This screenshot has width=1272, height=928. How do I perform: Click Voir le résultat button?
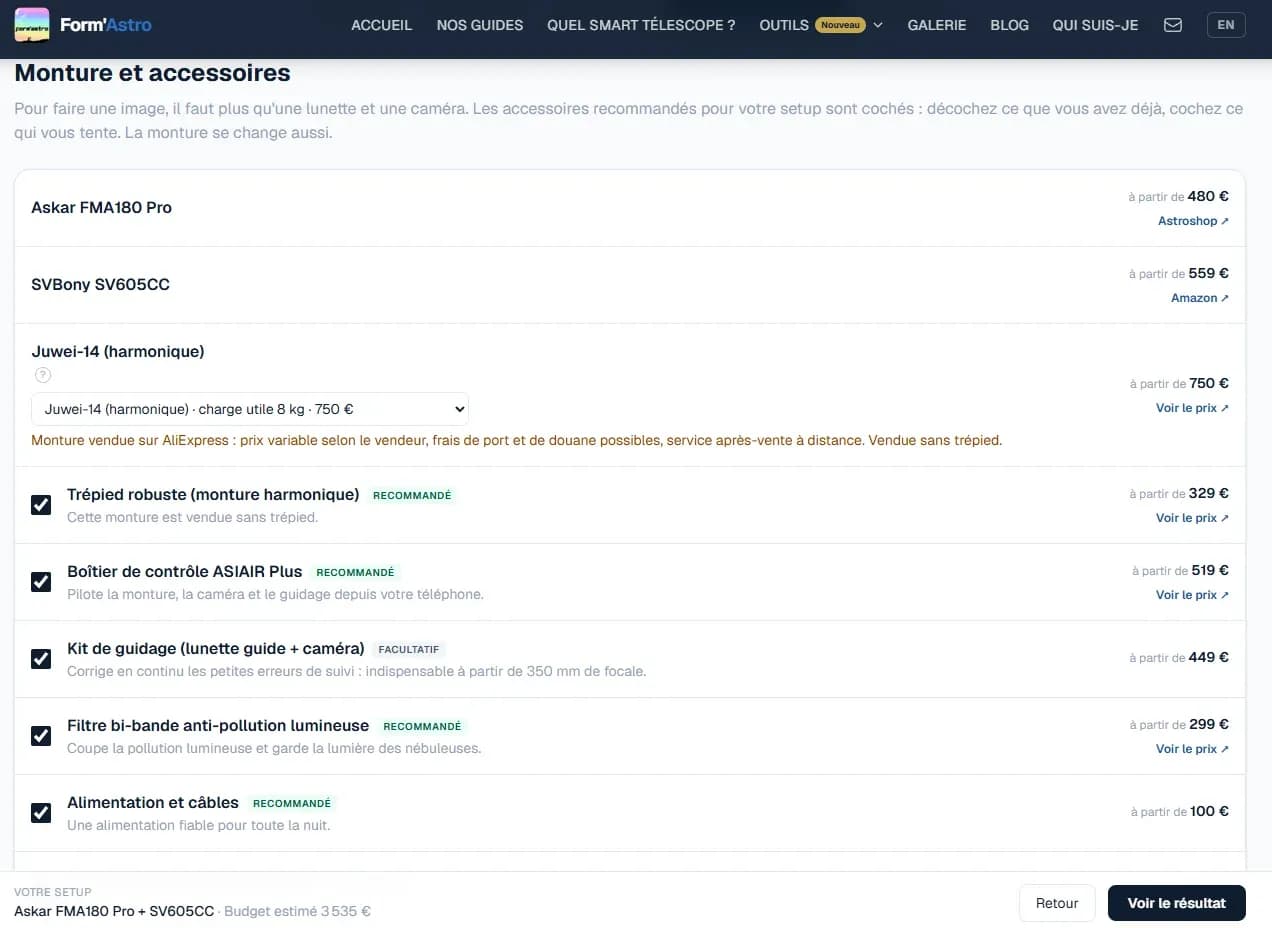(x=1176, y=903)
